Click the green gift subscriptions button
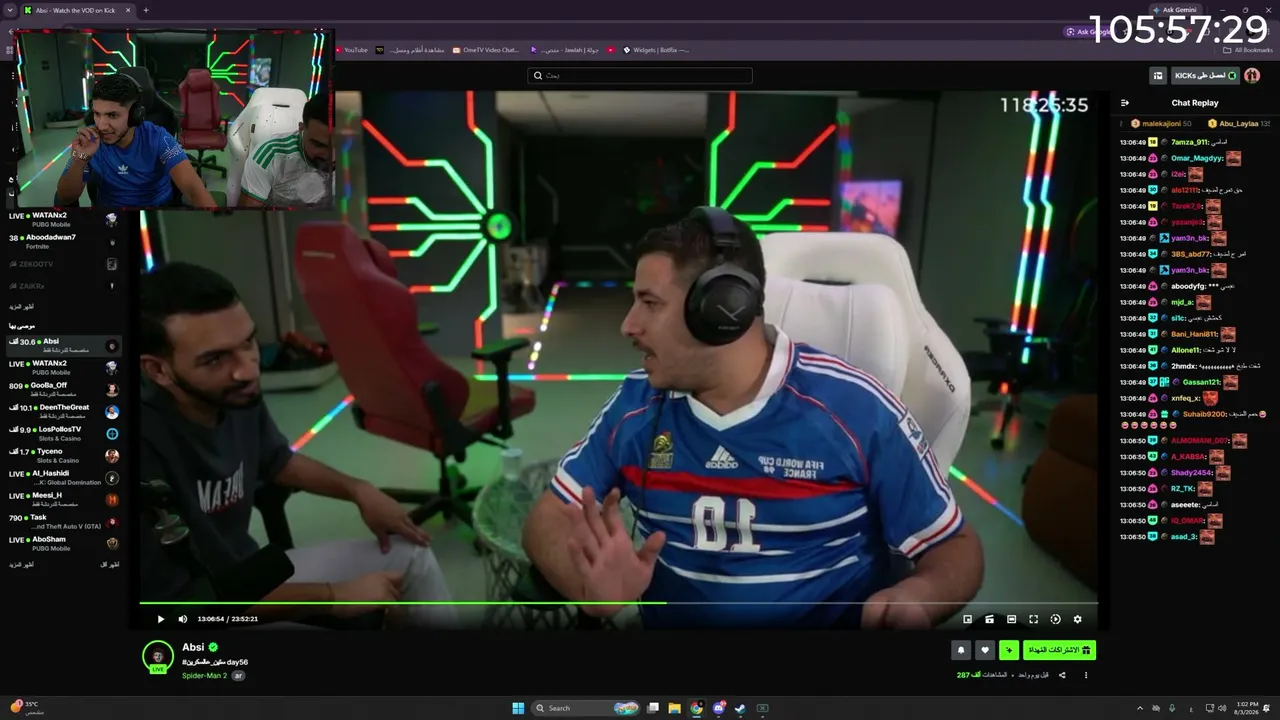 (x=1059, y=650)
